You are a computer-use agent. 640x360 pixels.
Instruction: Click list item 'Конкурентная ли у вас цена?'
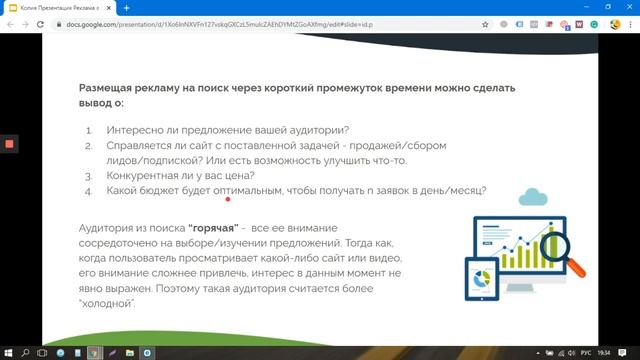tap(180, 175)
